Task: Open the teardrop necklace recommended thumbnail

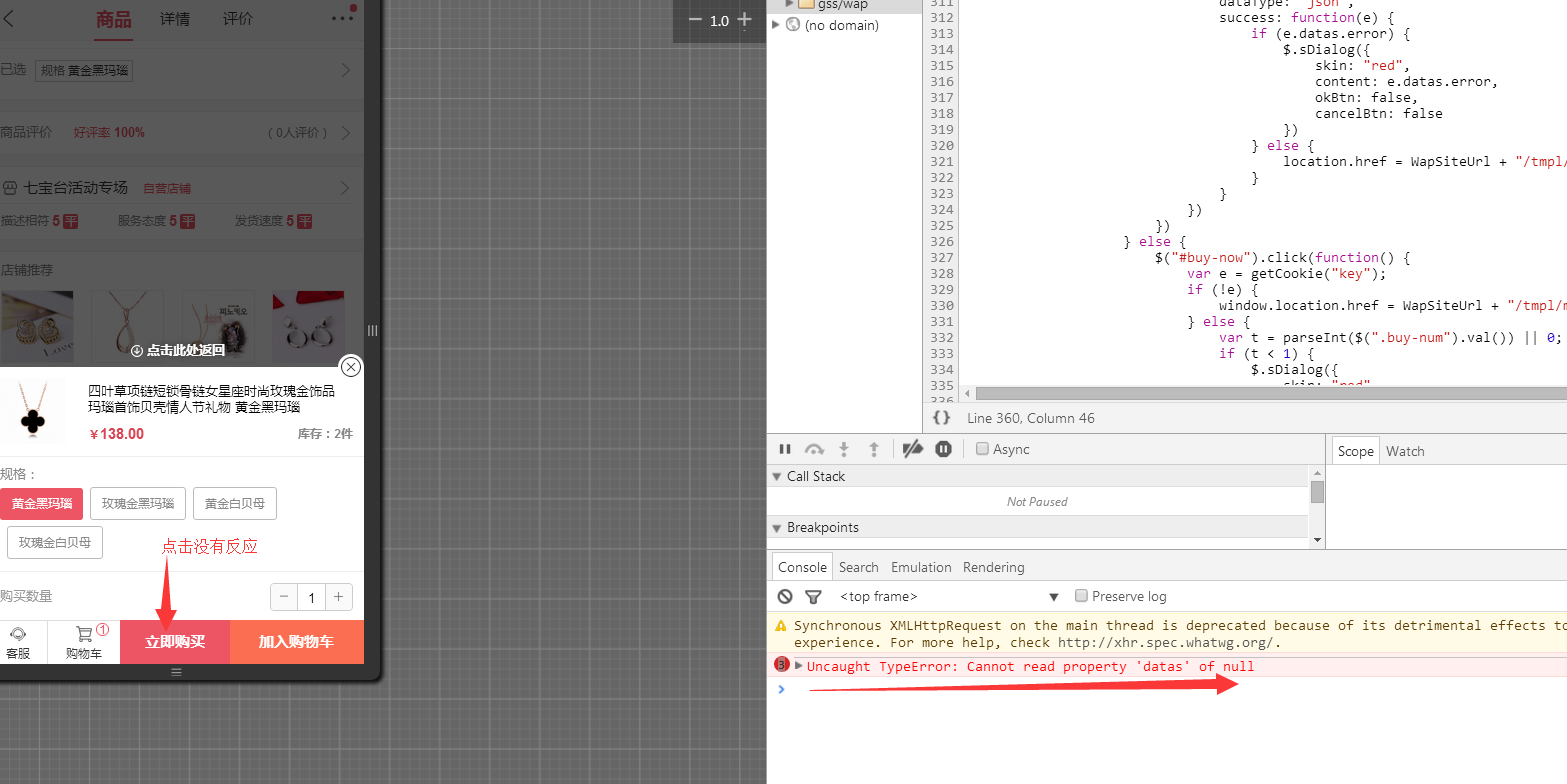Action: [x=127, y=327]
